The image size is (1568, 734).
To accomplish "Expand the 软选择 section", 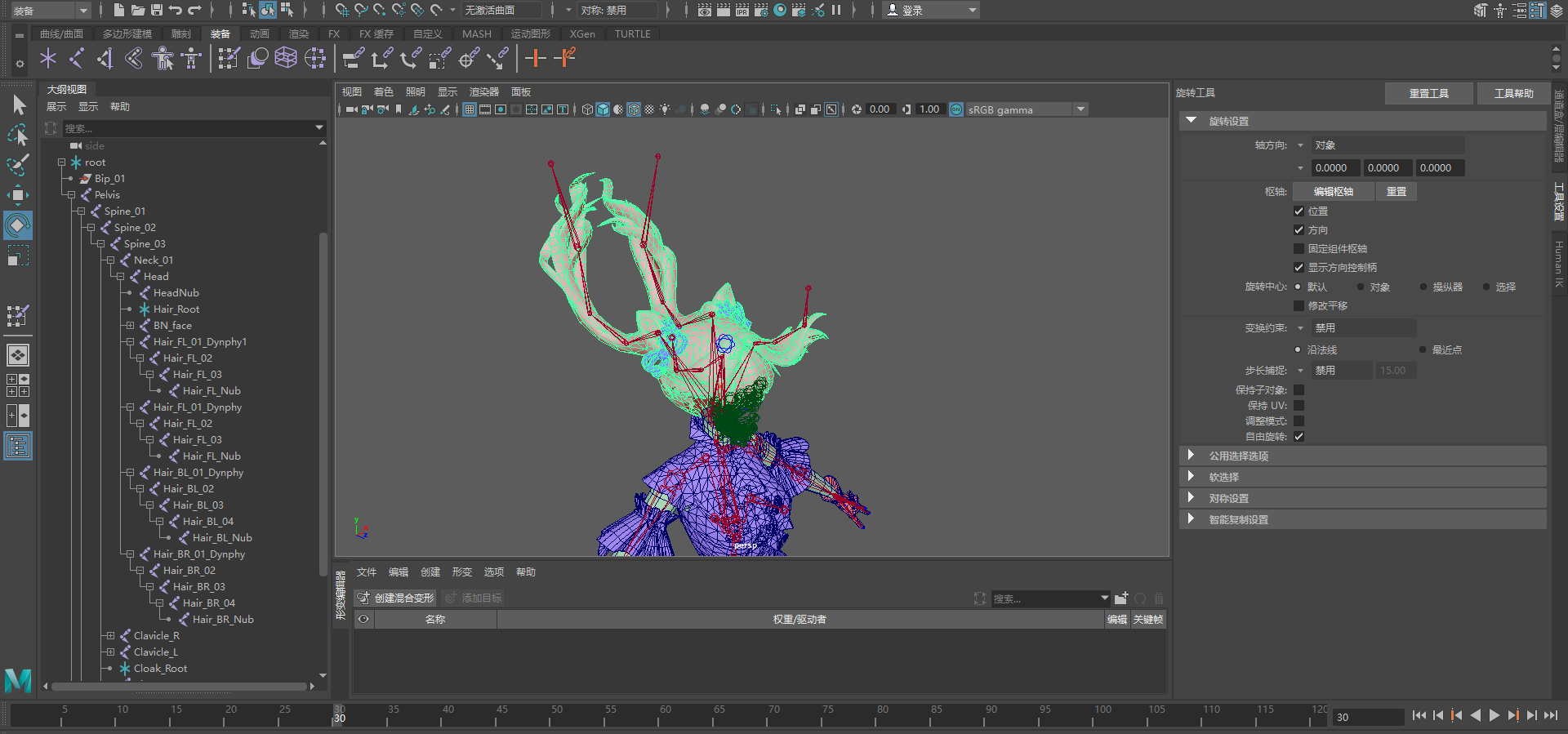I will tap(1191, 477).
